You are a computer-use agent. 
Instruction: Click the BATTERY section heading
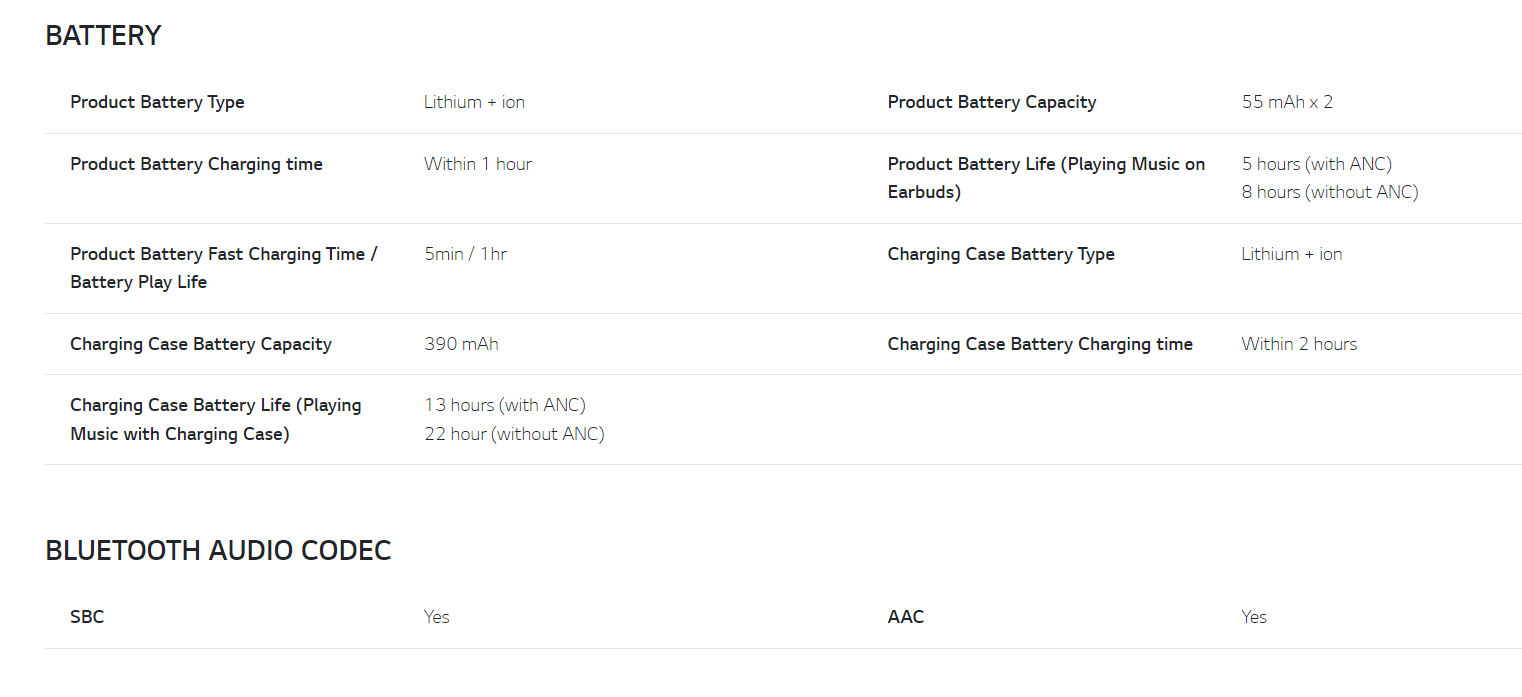coord(103,36)
